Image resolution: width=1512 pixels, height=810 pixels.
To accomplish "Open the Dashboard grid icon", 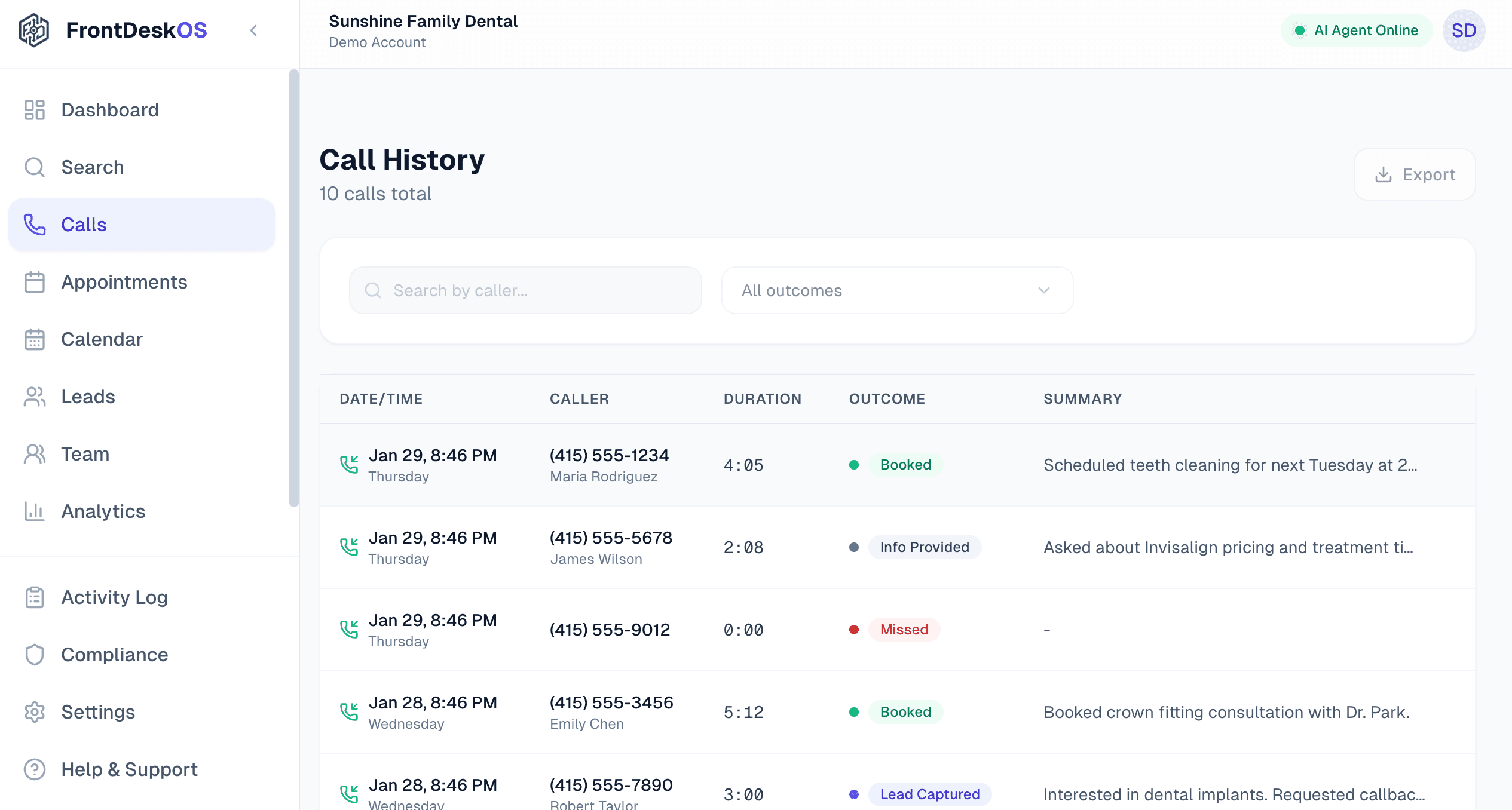I will pos(35,110).
